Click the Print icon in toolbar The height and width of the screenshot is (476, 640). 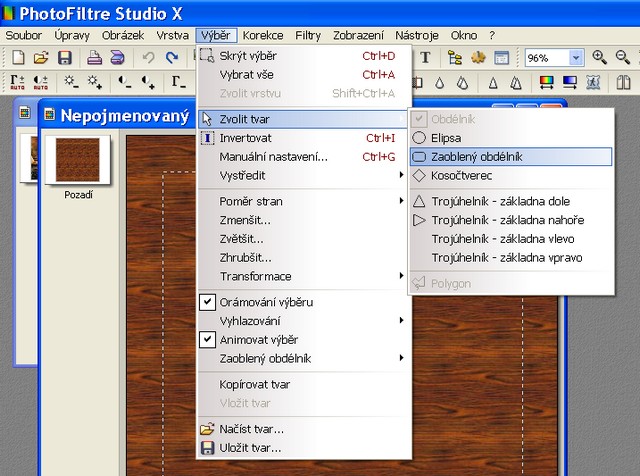pos(94,58)
